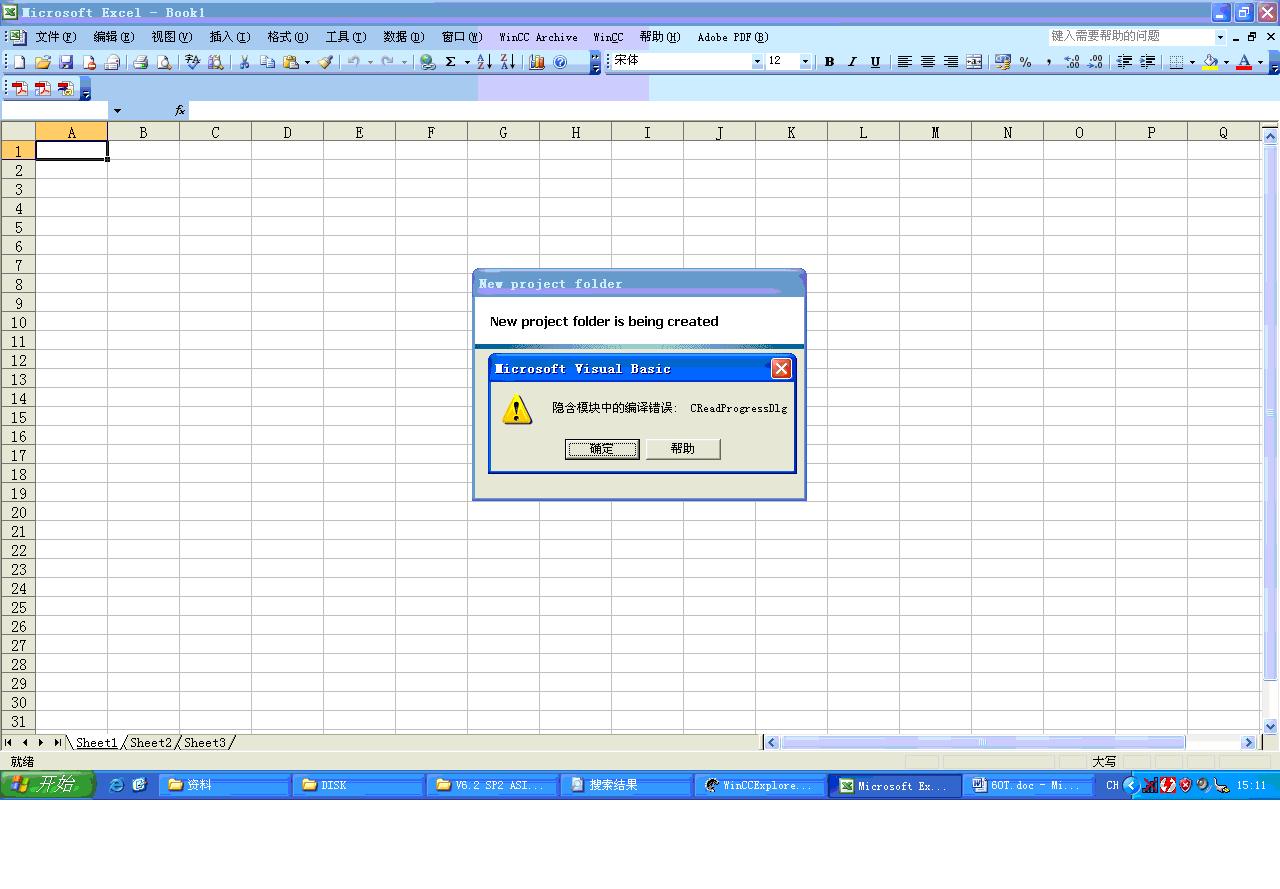Click the New blank workbook icon
This screenshot has height=889, width=1280.
point(19,62)
